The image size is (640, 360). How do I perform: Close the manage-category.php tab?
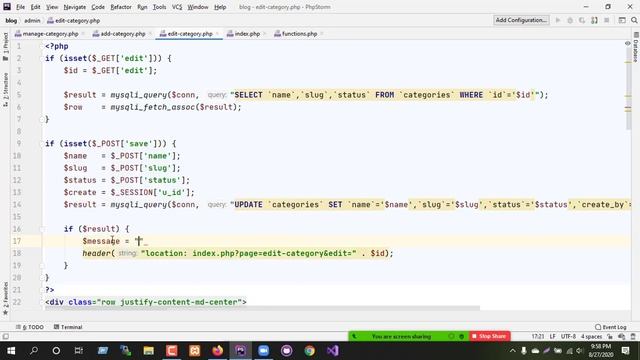(83, 34)
